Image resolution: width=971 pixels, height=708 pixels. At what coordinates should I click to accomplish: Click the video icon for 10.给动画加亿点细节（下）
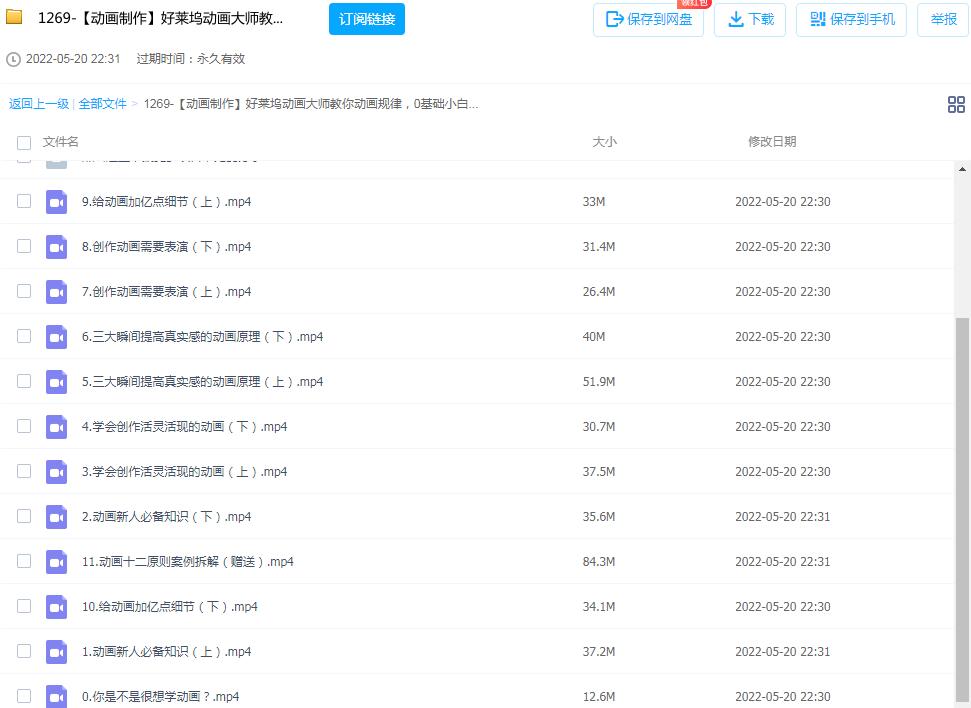coord(56,607)
